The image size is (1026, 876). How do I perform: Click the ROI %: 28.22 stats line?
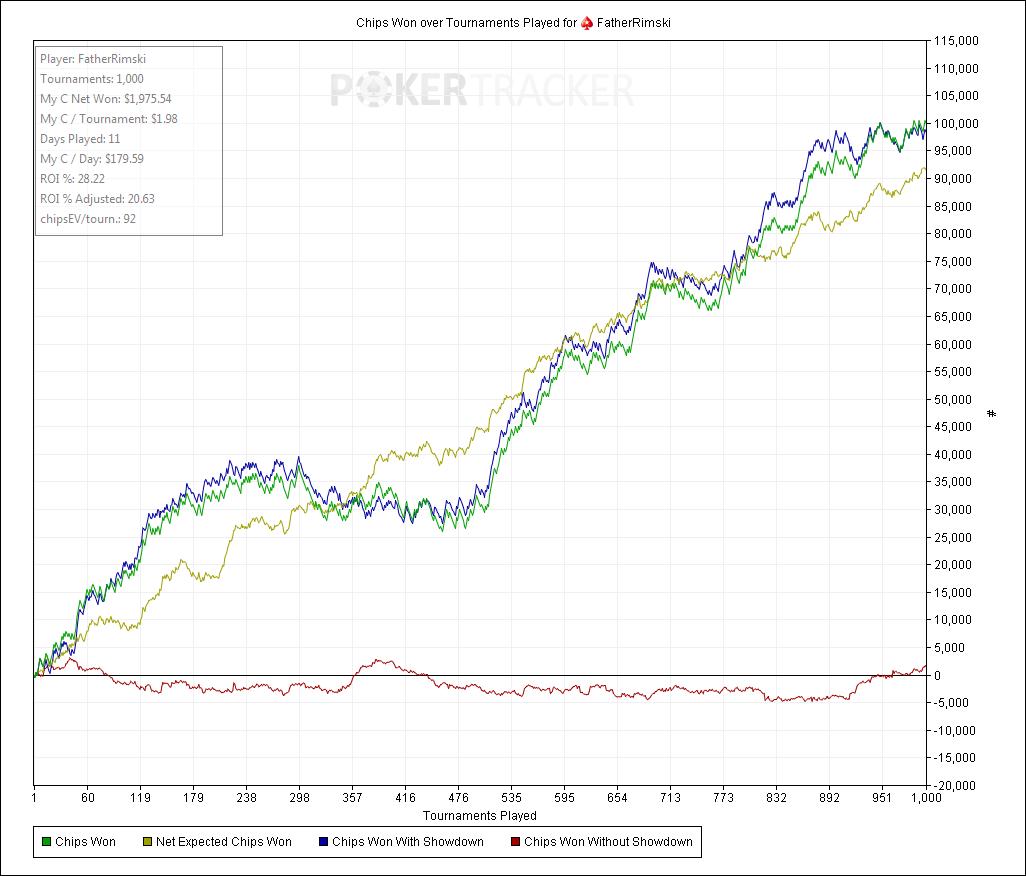83,179
